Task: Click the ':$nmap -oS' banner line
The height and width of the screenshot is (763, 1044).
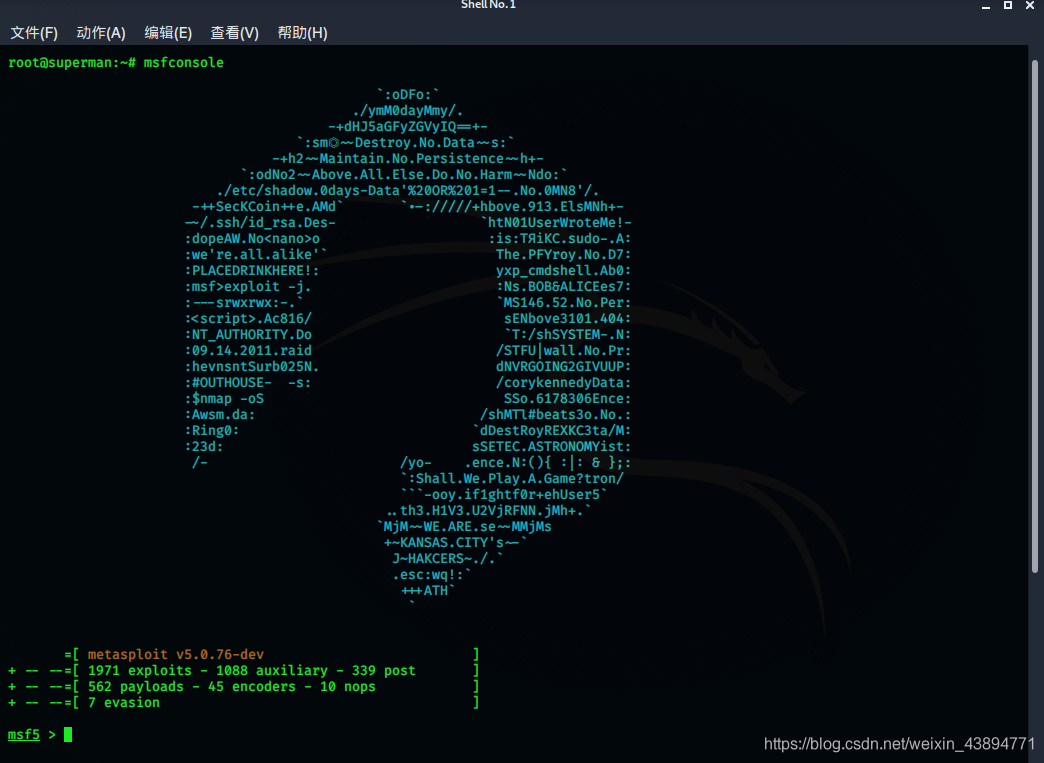Action: tap(224, 398)
